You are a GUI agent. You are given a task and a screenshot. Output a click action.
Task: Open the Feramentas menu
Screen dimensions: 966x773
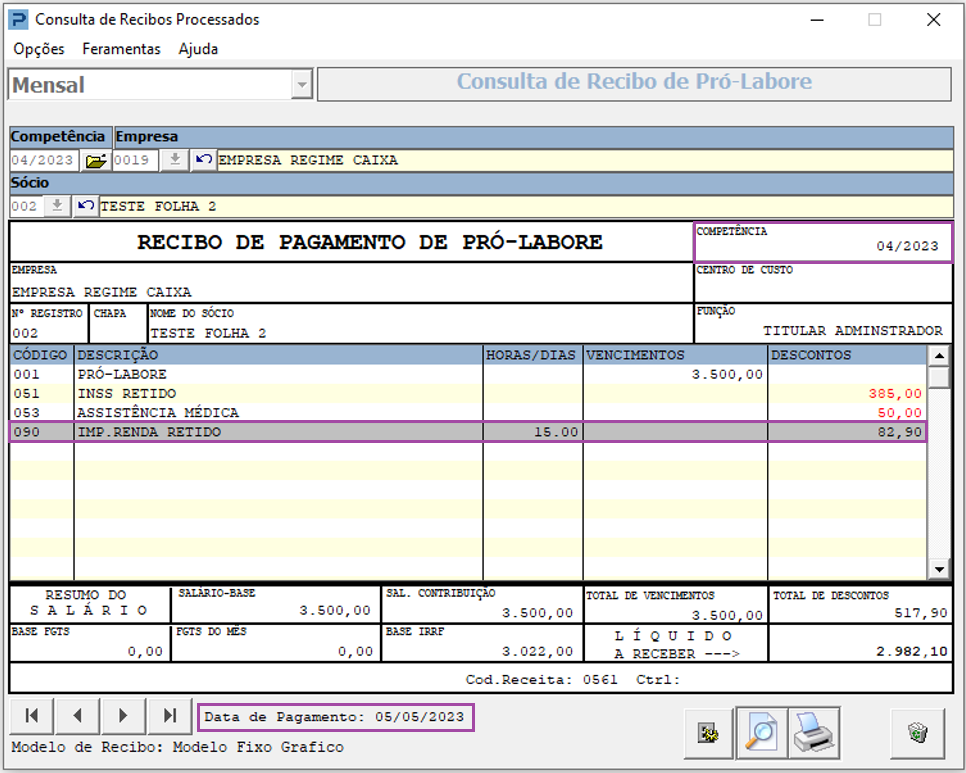pos(121,49)
